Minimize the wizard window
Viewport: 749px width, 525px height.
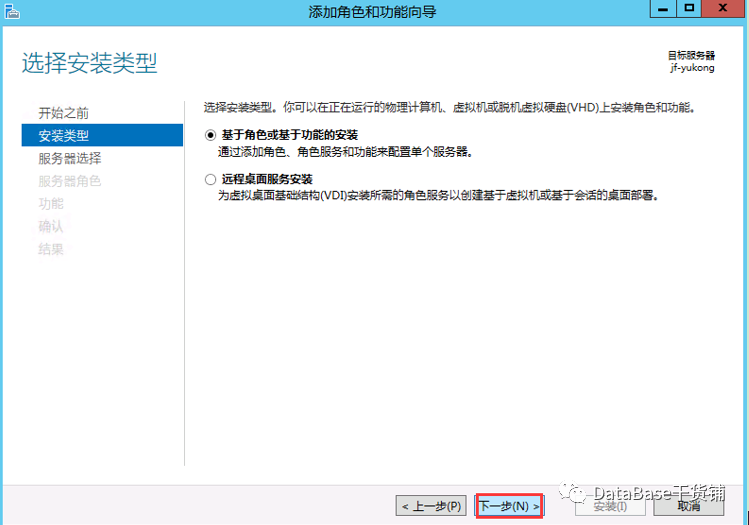tap(663, 9)
